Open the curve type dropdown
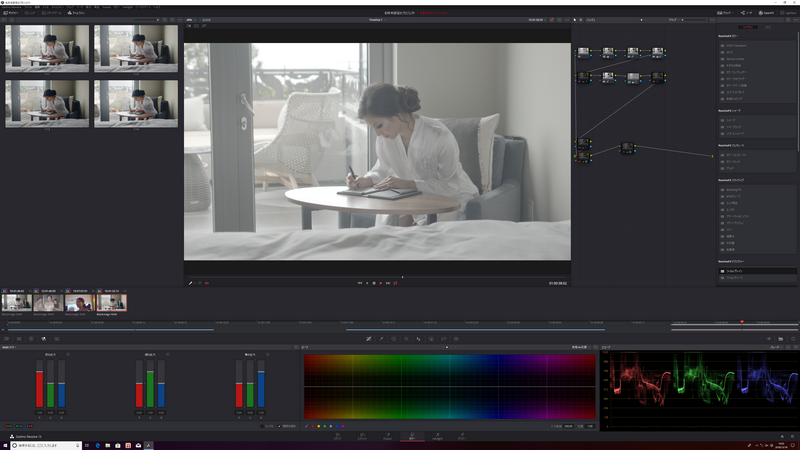 (581, 347)
